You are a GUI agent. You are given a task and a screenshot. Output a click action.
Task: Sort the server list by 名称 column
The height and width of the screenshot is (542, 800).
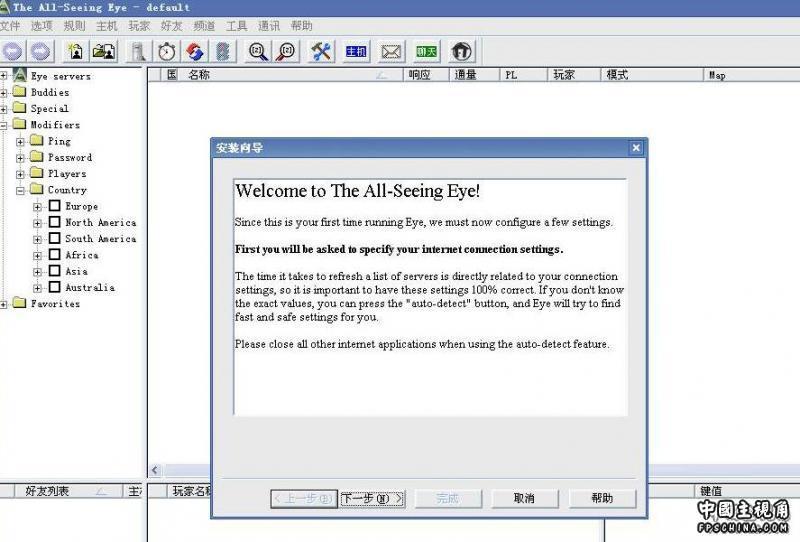[291, 75]
